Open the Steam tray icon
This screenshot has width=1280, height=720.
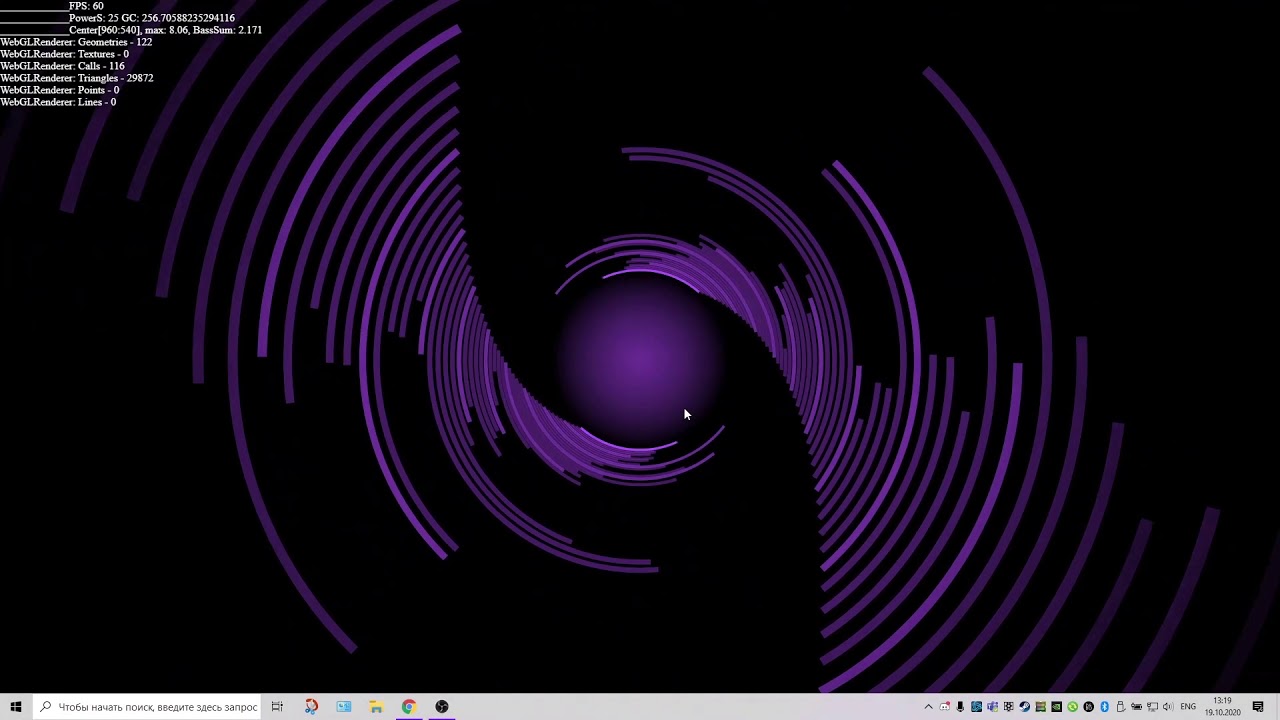point(1024,707)
